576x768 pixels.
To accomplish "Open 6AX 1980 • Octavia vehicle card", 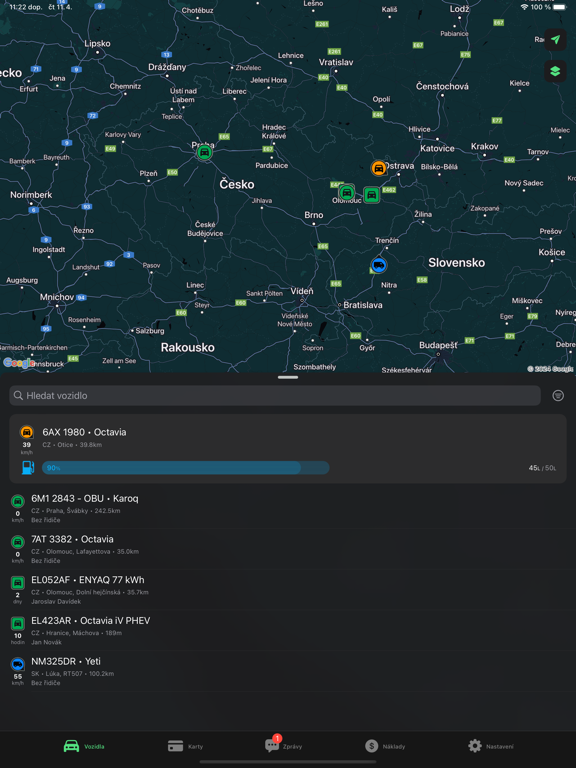I will pyautogui.click(x=288, y=449).
